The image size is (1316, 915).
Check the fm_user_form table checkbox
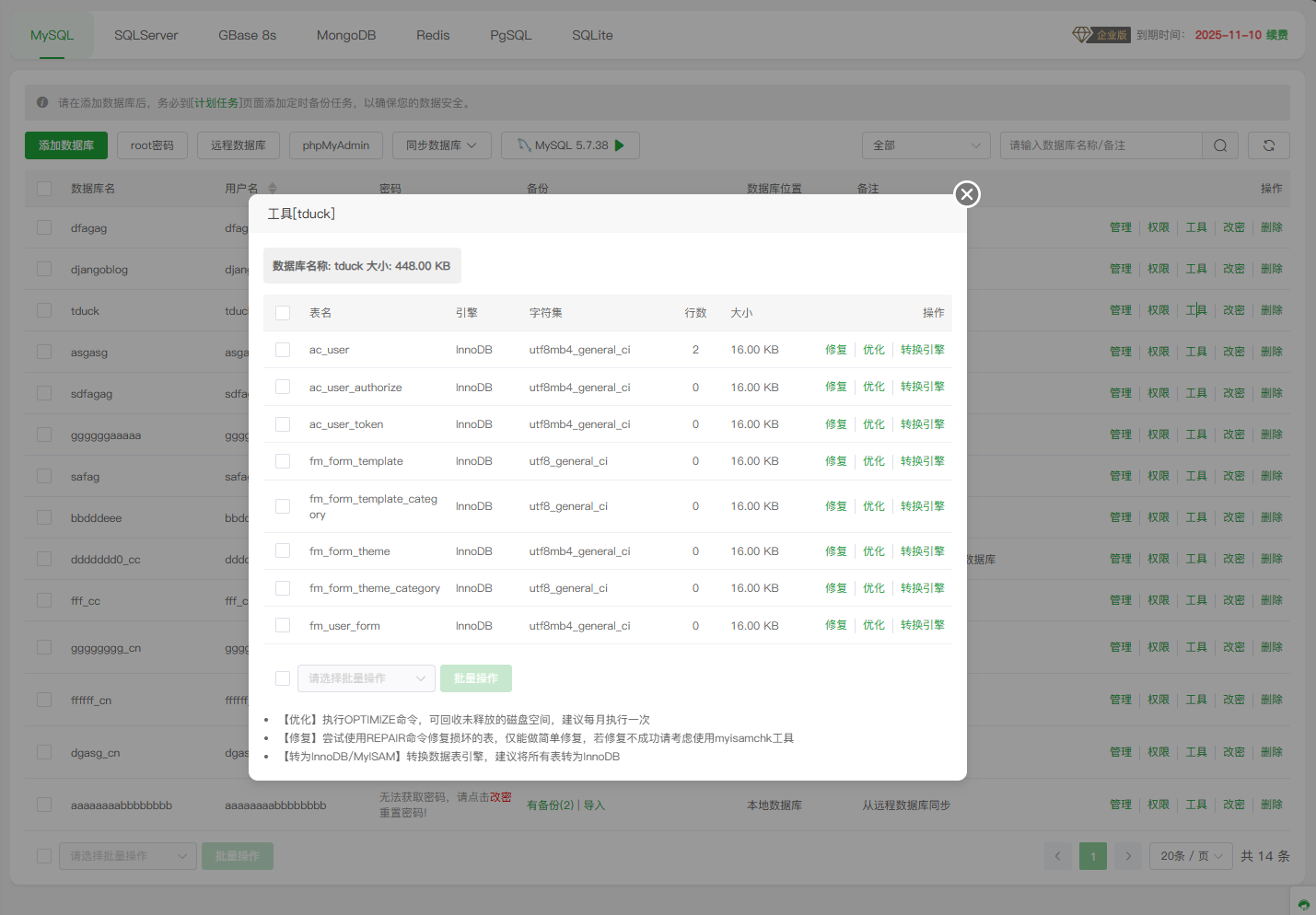coord(283,626)
